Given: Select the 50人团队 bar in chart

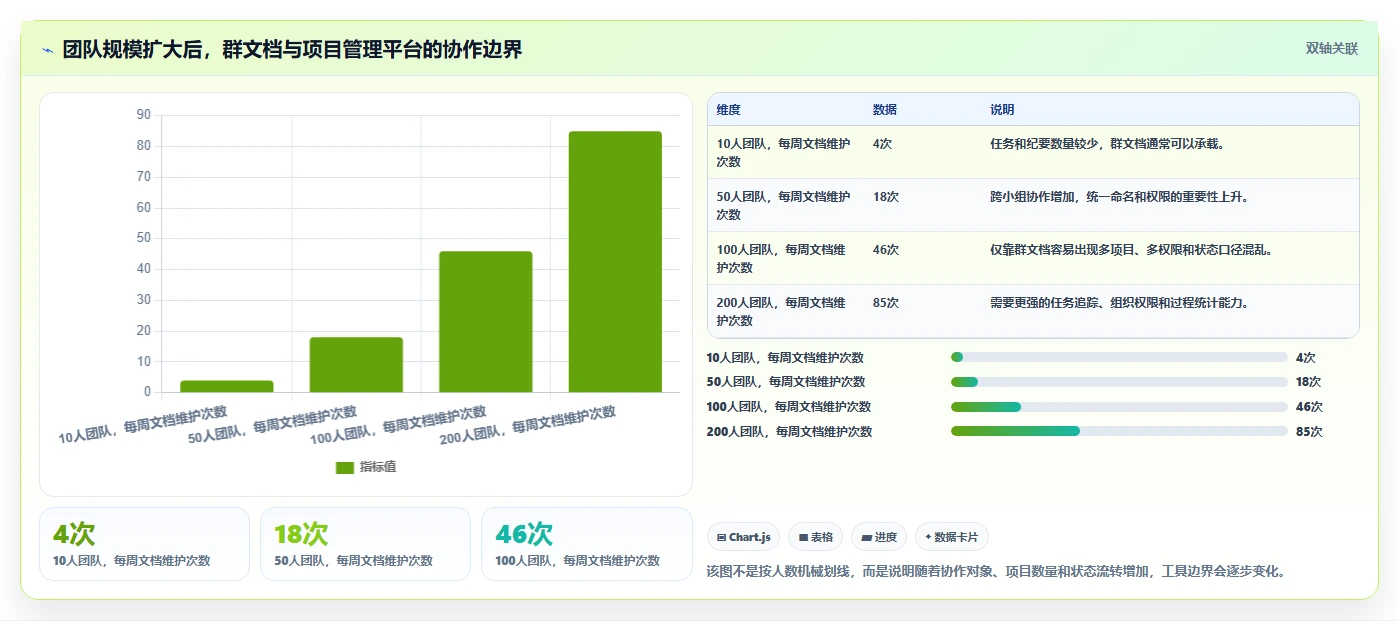Looking at the screenshot, I should pyautogui.click(x=356, y=365).
